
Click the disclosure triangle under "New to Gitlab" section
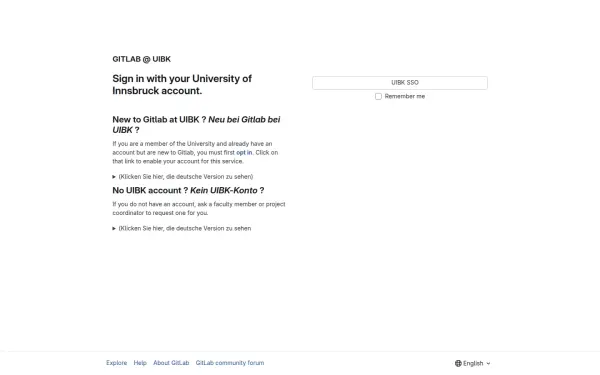[x=114, y=177]
